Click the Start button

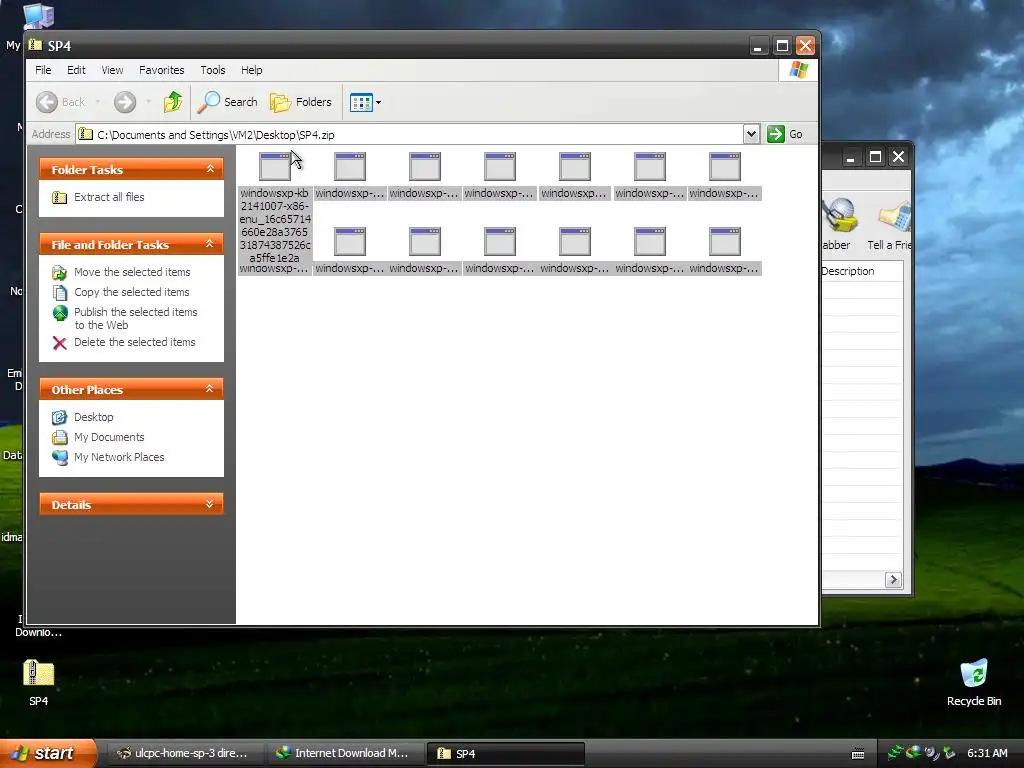[x=47, y=753]
